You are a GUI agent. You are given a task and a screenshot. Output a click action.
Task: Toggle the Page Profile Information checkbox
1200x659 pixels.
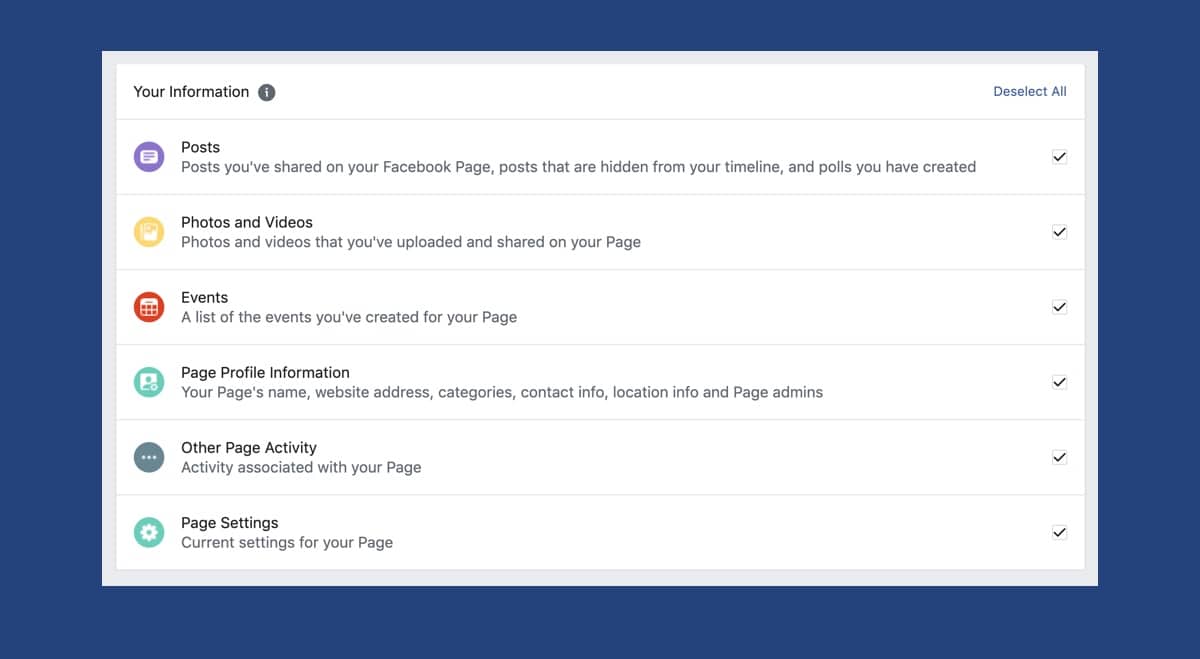point(1059,382)
